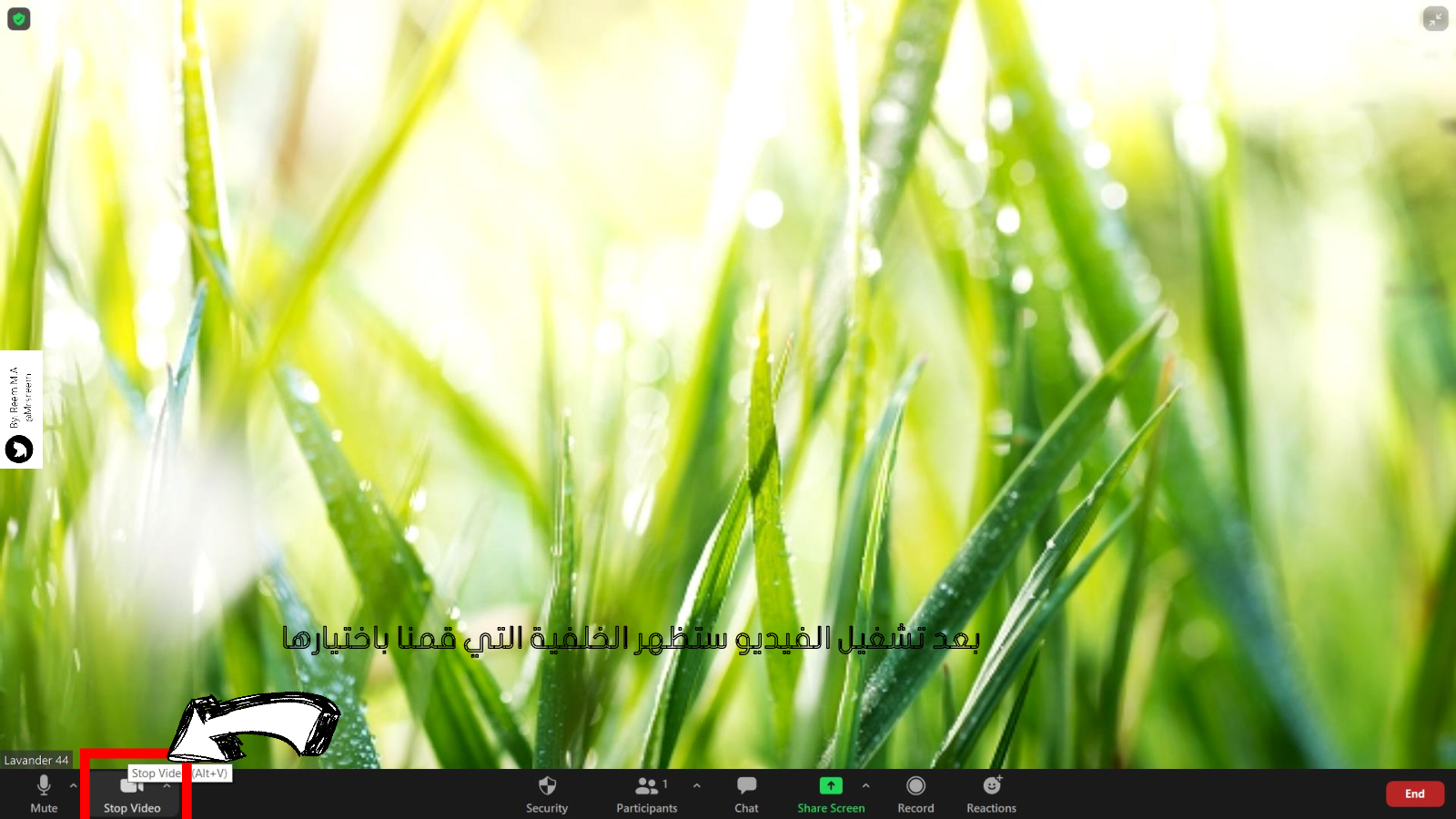The width and height of the screenshot is (1456, 819).
Task: Click the large white arrow annotation
Action: point(259,725)
